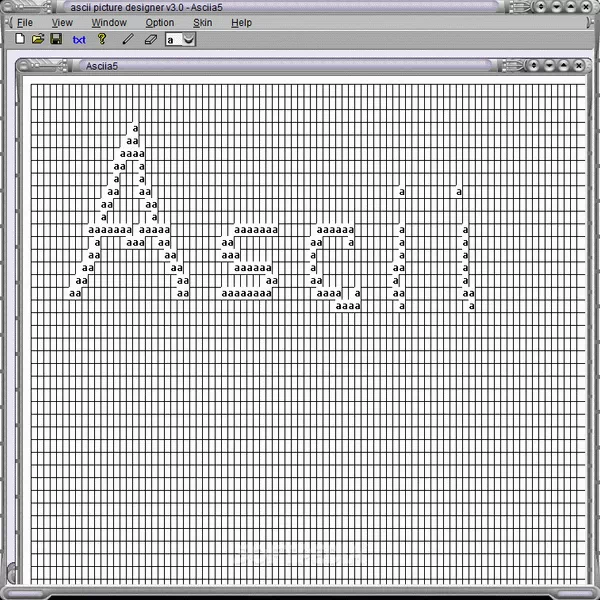
Task: Open the Window menu
Action: pos(109,23)
